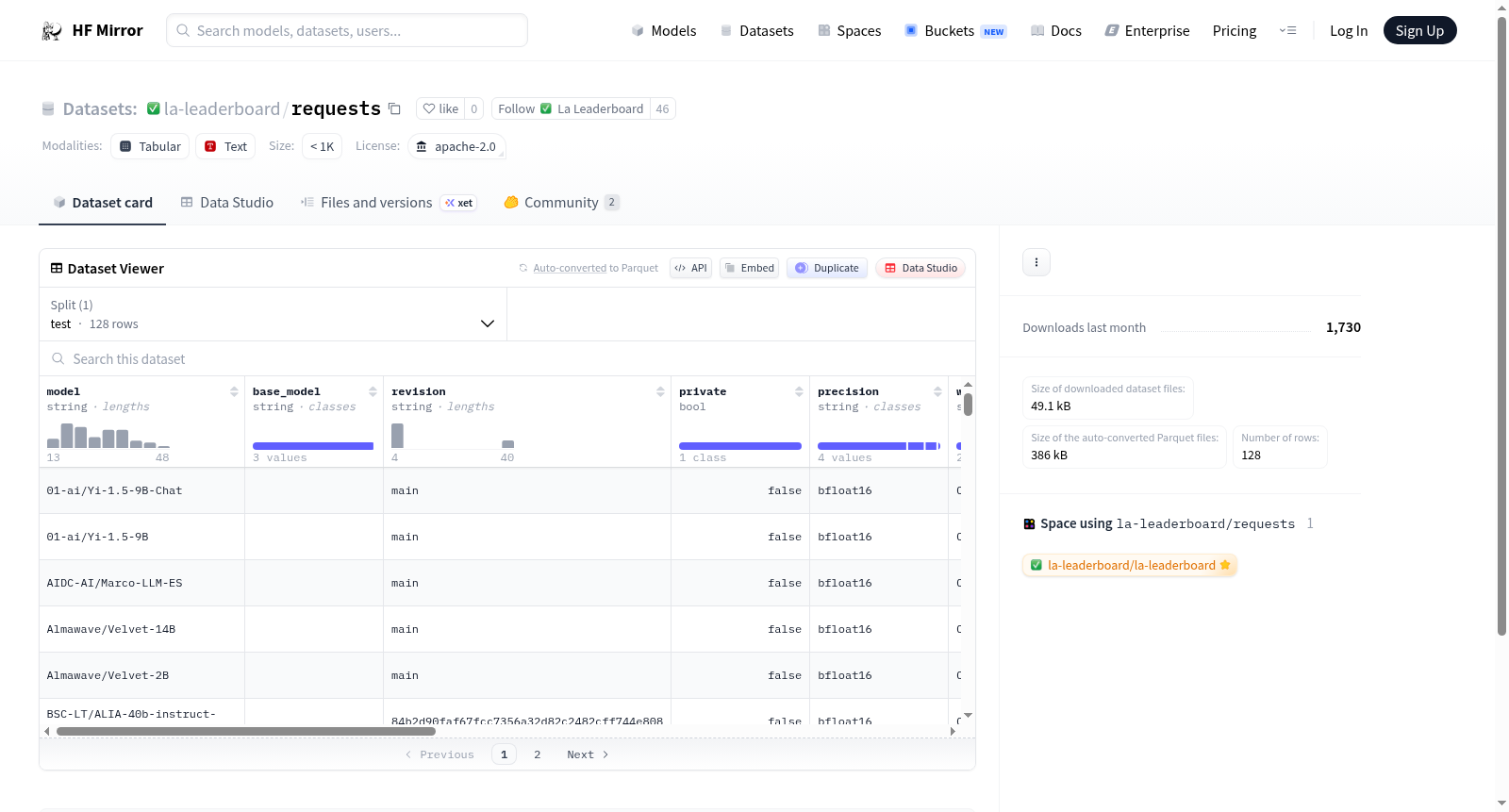Sort the revision column
1509x812 pixels.
(x=660, y=391)
